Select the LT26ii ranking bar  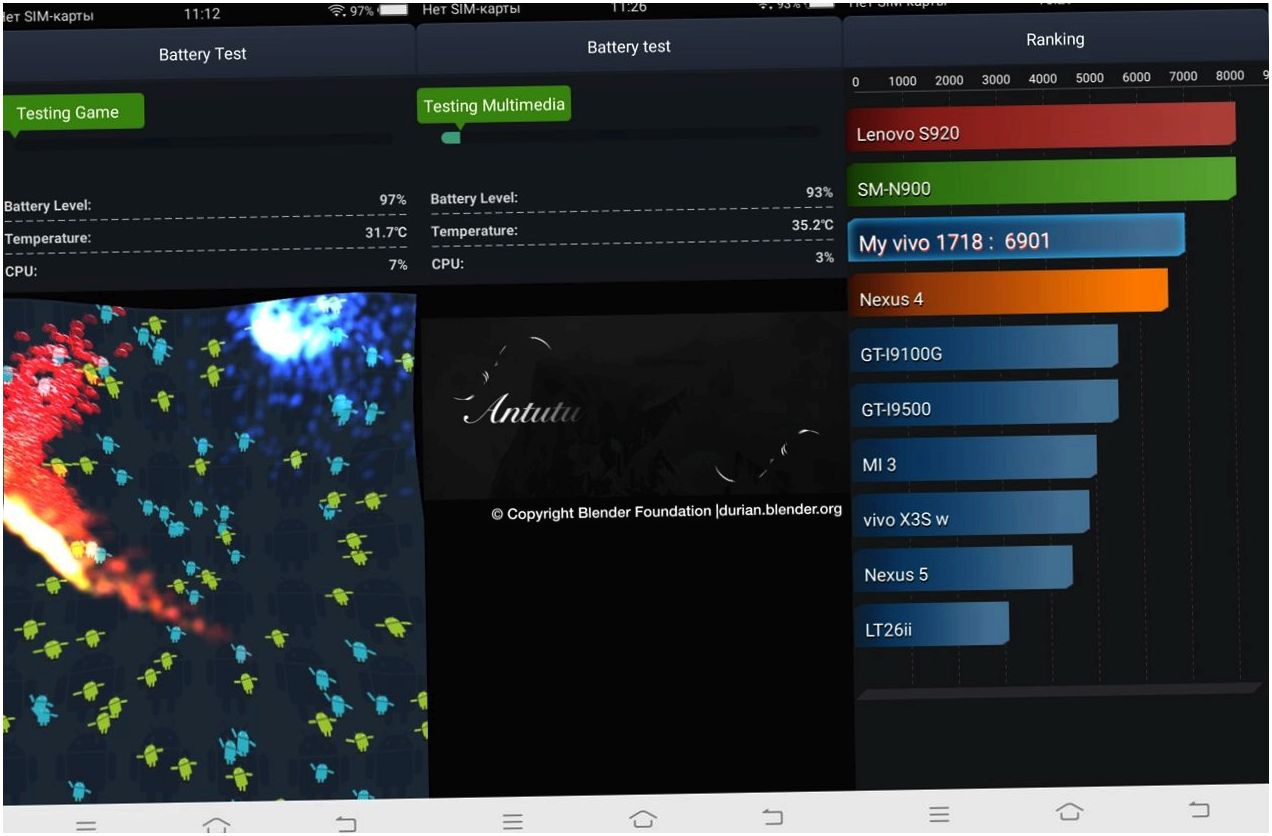tap(933, 624)
